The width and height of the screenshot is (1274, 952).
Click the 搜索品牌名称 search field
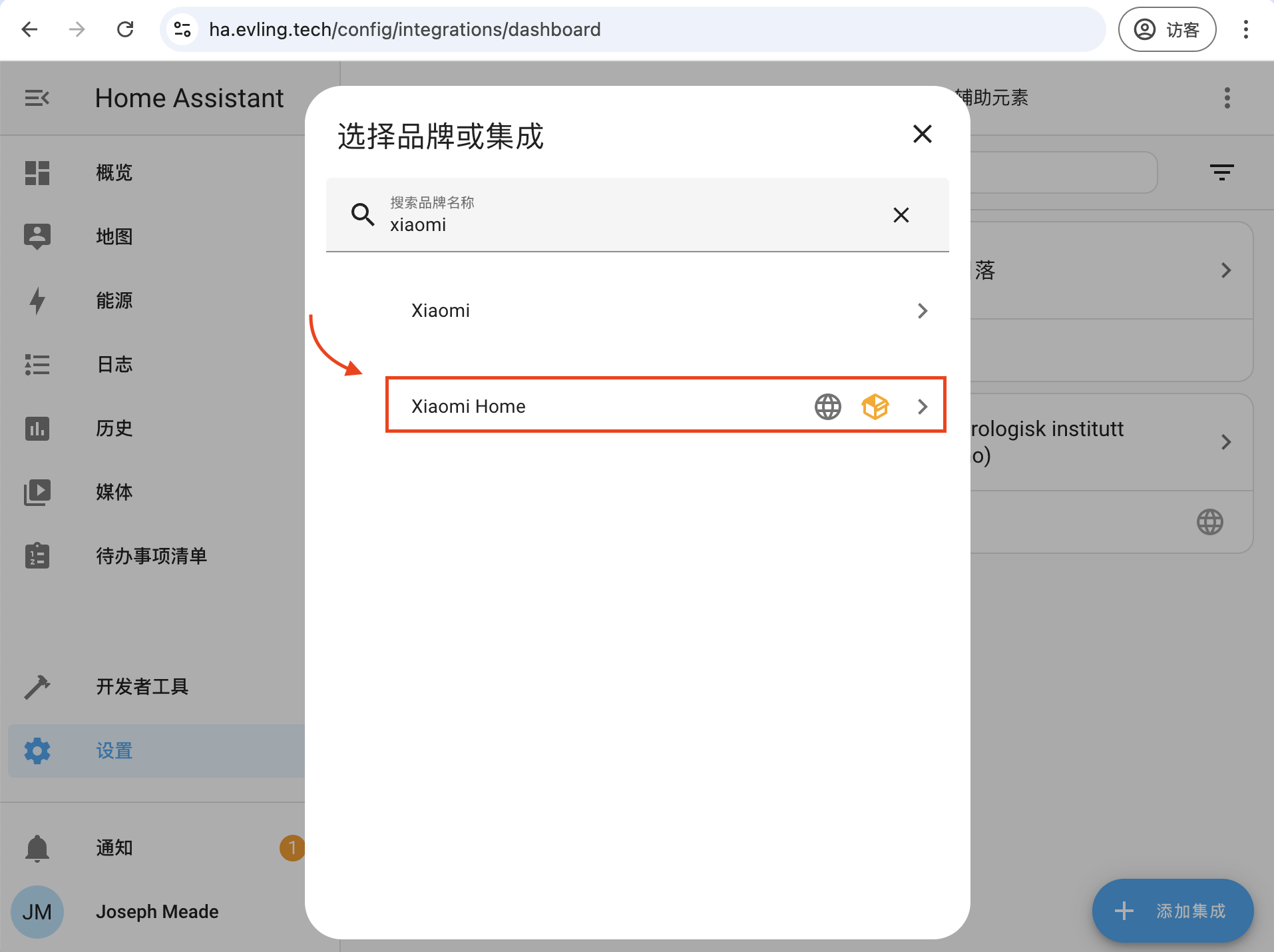(x=637, y=214)
